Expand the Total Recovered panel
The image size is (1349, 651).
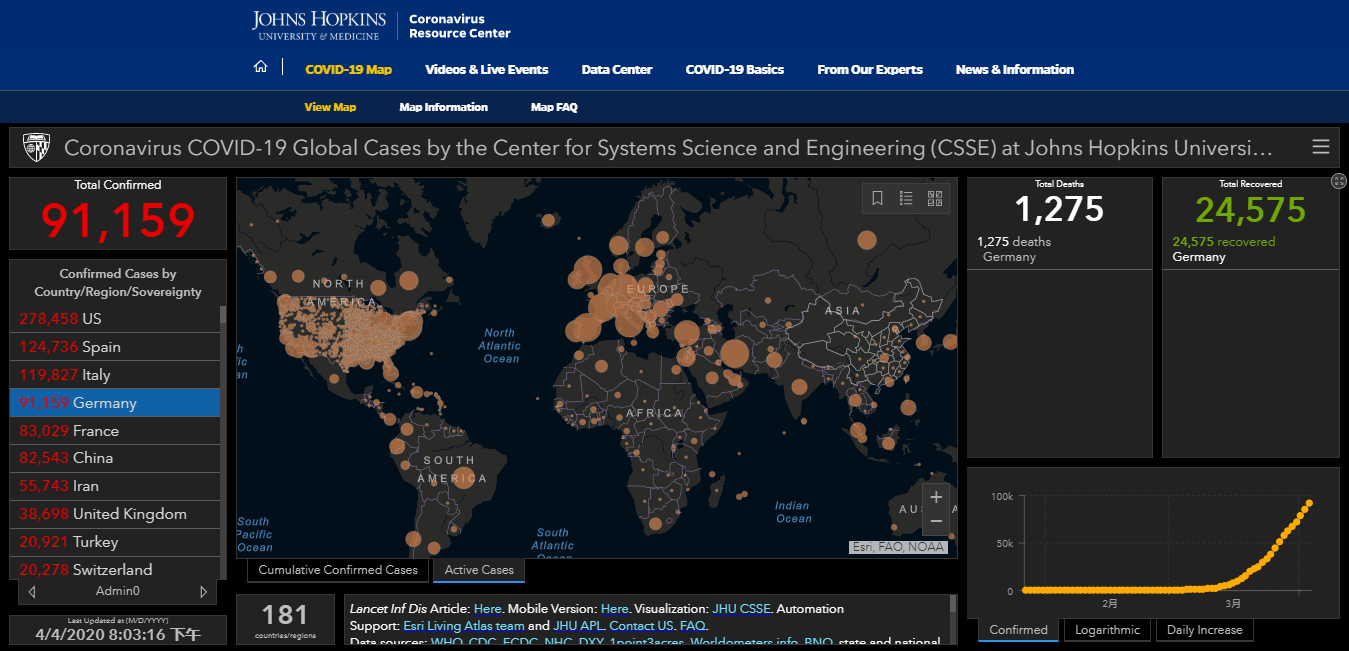click(x=1339, y=181)
